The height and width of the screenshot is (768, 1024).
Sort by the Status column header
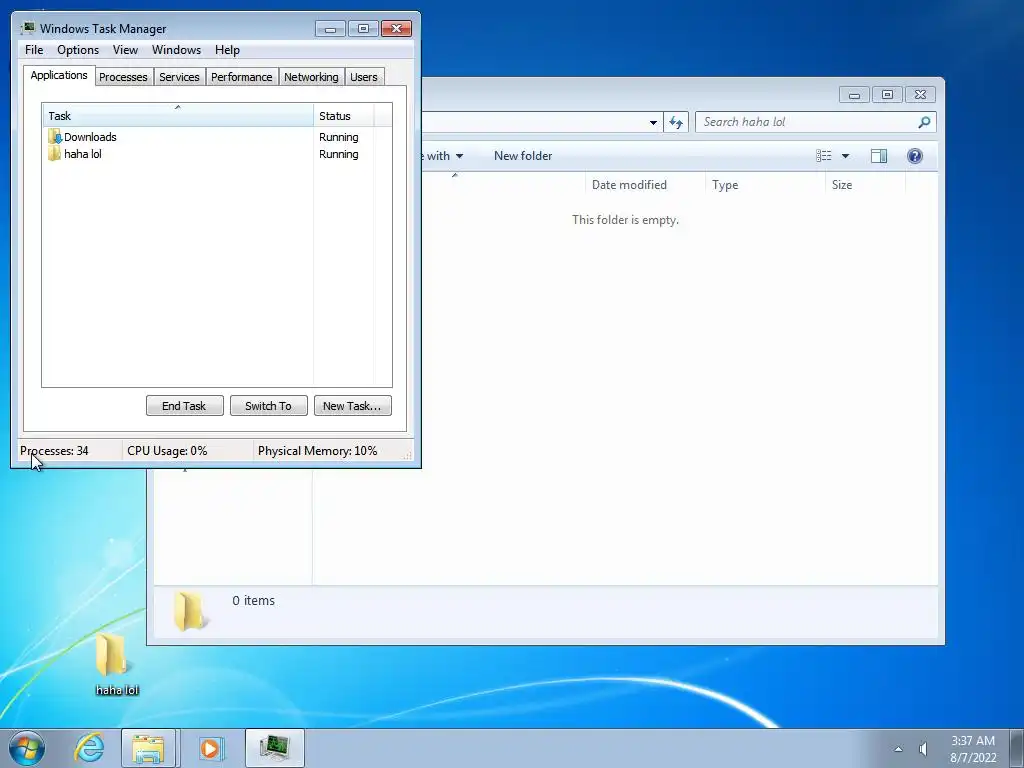(344, 116)
